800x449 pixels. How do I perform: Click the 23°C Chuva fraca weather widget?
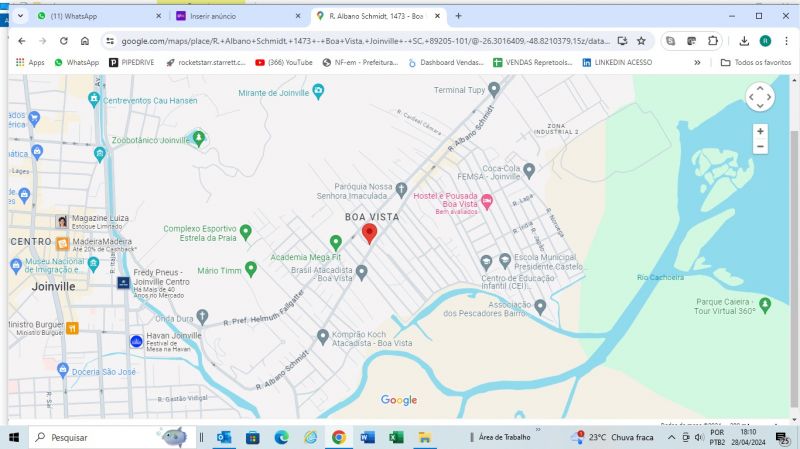(x=612, y=437)
